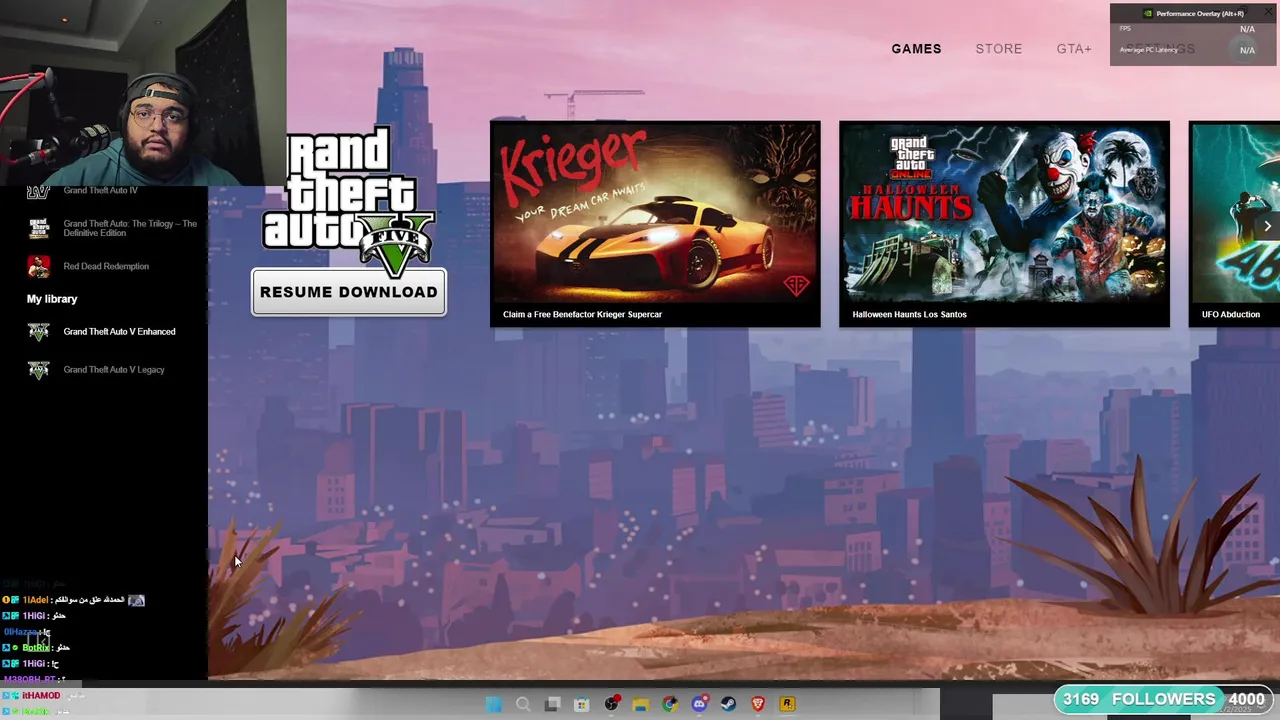Viewport: 1280px width, 720px height.
Task: Select Red Dead Redemption in sidebar
Action: [x=106, y=266]
